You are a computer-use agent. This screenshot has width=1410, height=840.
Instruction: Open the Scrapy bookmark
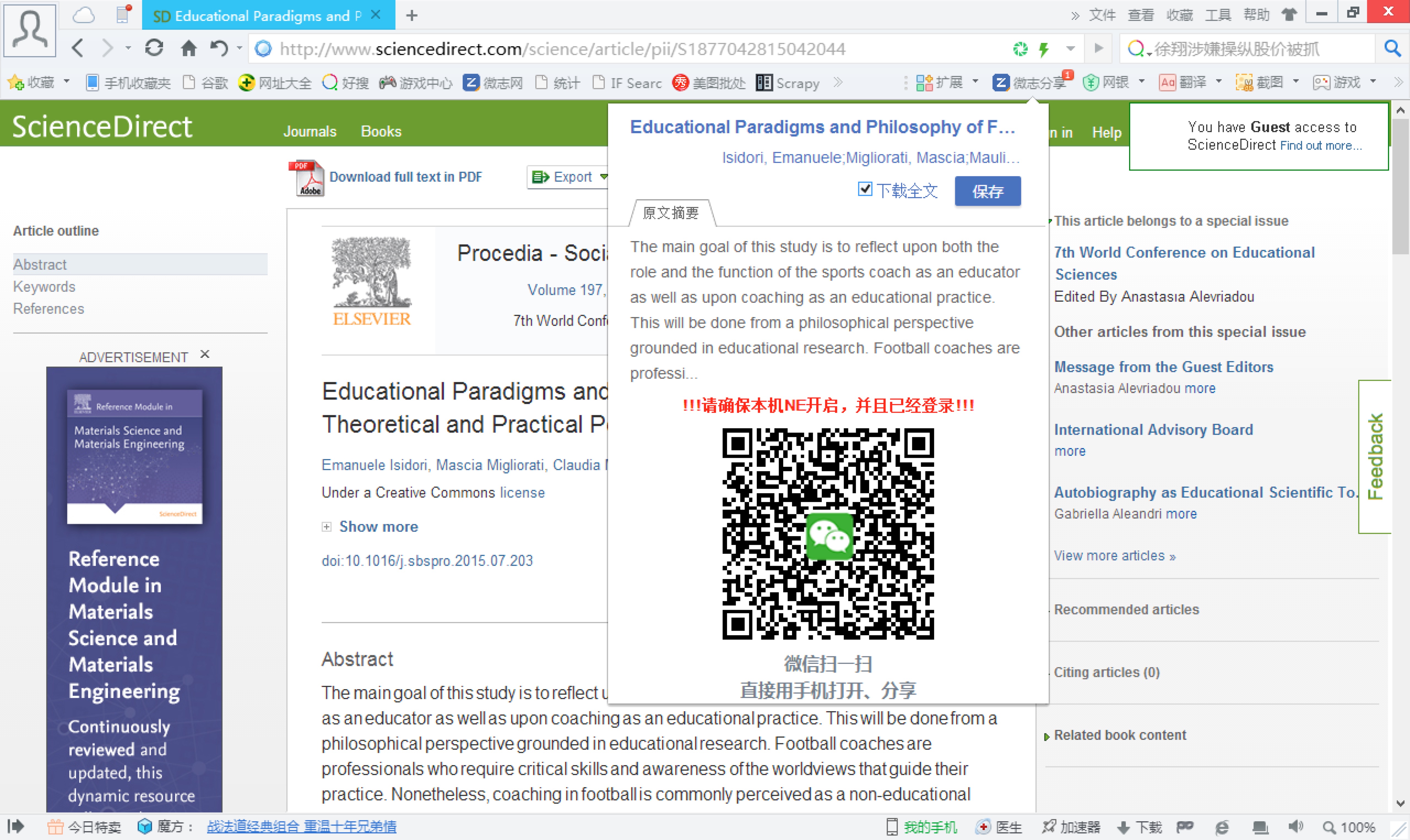tap(788, 83)
